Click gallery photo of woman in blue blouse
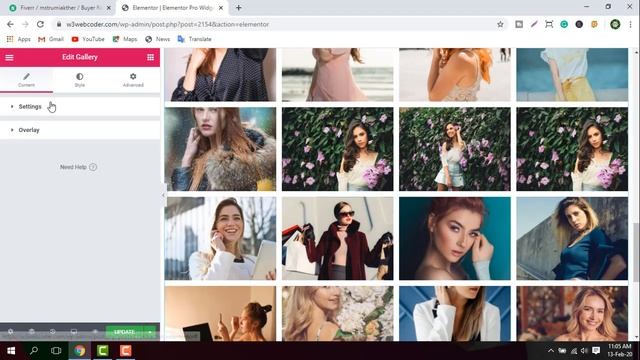This screenshot has width=640, height=360. coord(572,238)
